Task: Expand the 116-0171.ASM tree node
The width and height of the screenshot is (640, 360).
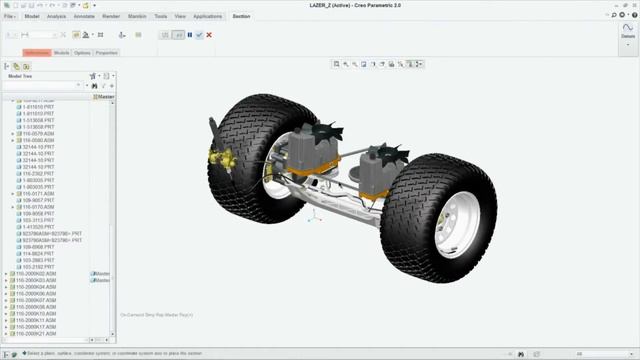Action: coord(13,194)
